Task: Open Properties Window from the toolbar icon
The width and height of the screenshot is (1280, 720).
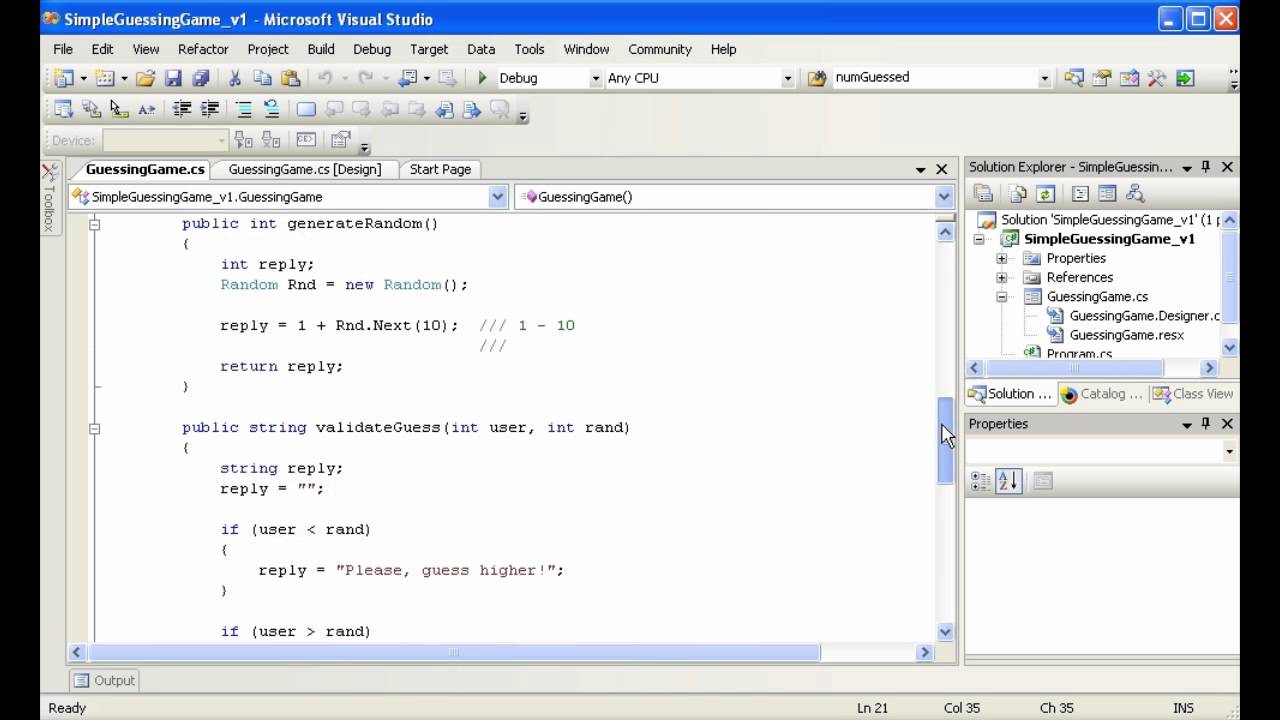Action: 1102,78
